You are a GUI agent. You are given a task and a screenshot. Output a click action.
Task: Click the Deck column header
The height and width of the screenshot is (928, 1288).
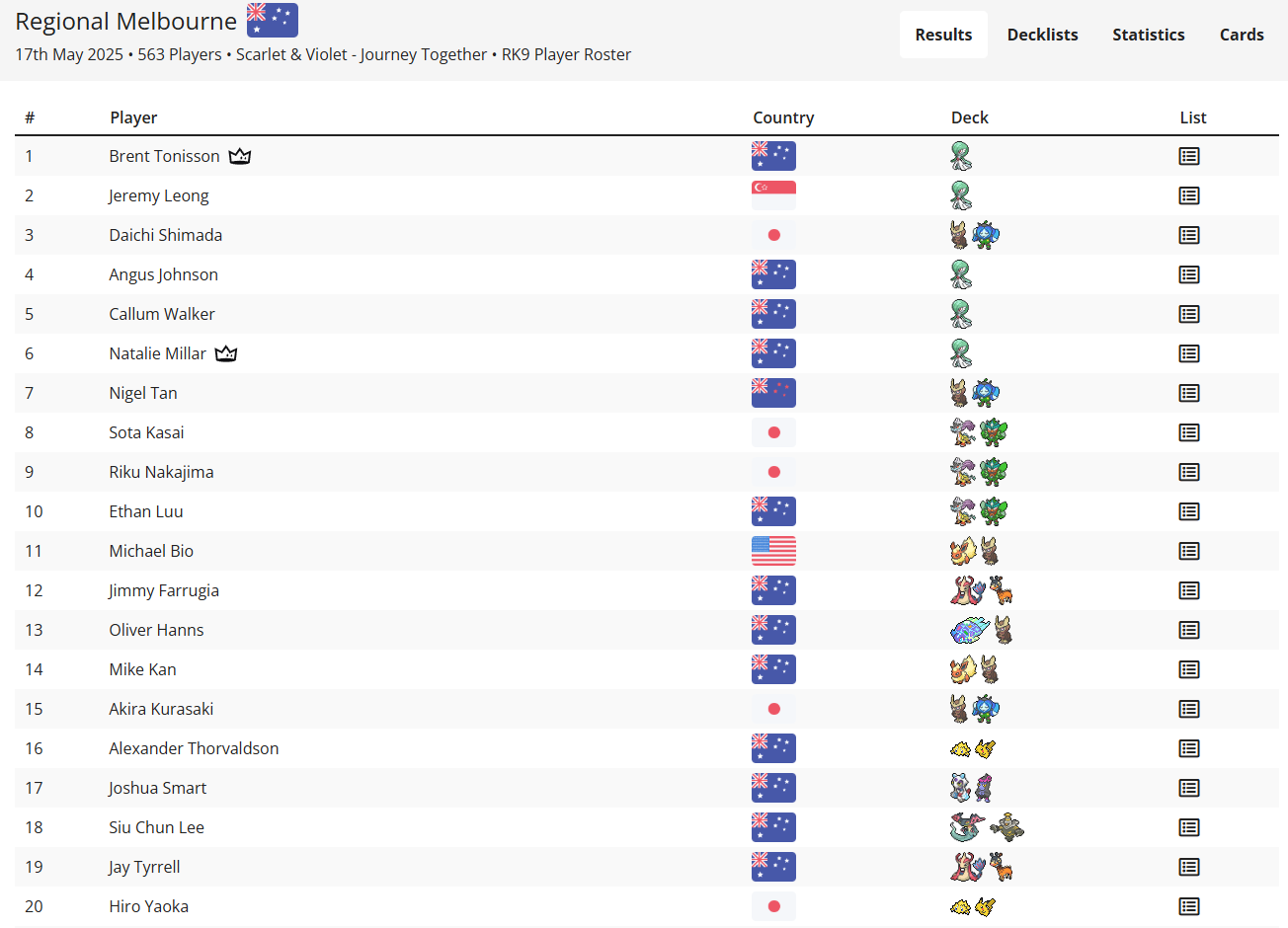969,117
